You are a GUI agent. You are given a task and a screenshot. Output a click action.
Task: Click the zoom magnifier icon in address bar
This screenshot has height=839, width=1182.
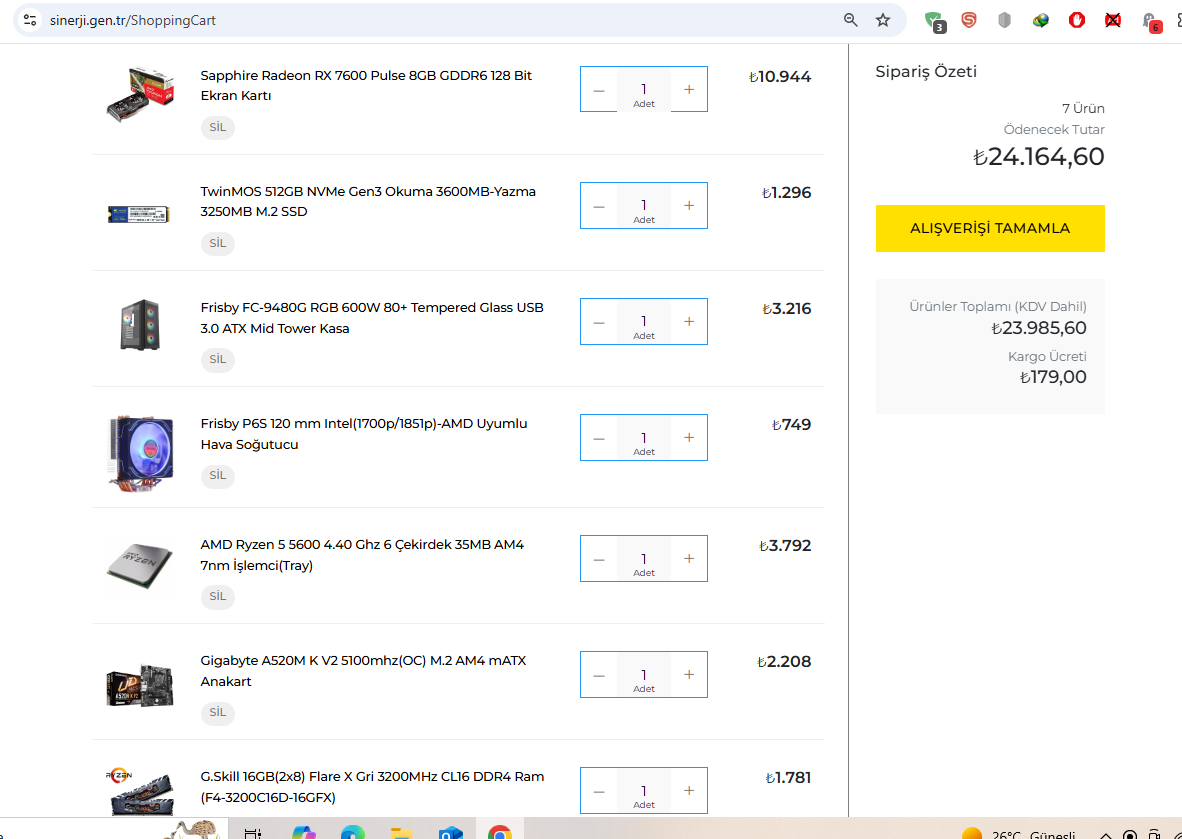pyautogui.click(x=850, y=20)
